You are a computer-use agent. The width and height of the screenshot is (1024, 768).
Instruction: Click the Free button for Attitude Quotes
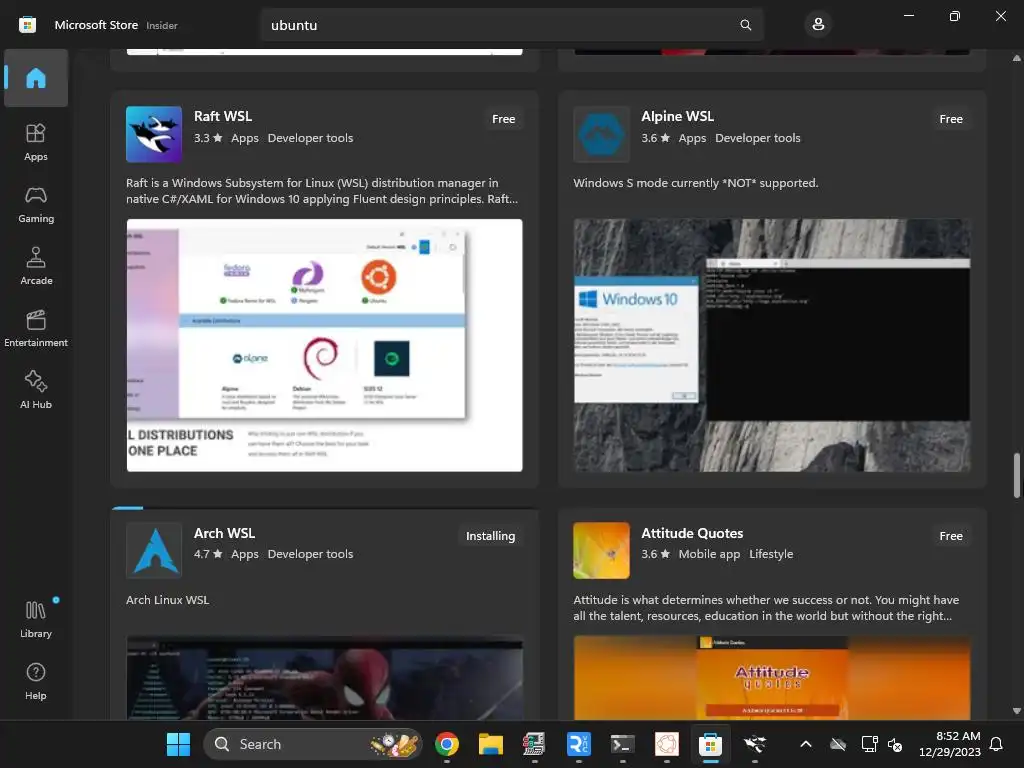click(x=951, y=536)
